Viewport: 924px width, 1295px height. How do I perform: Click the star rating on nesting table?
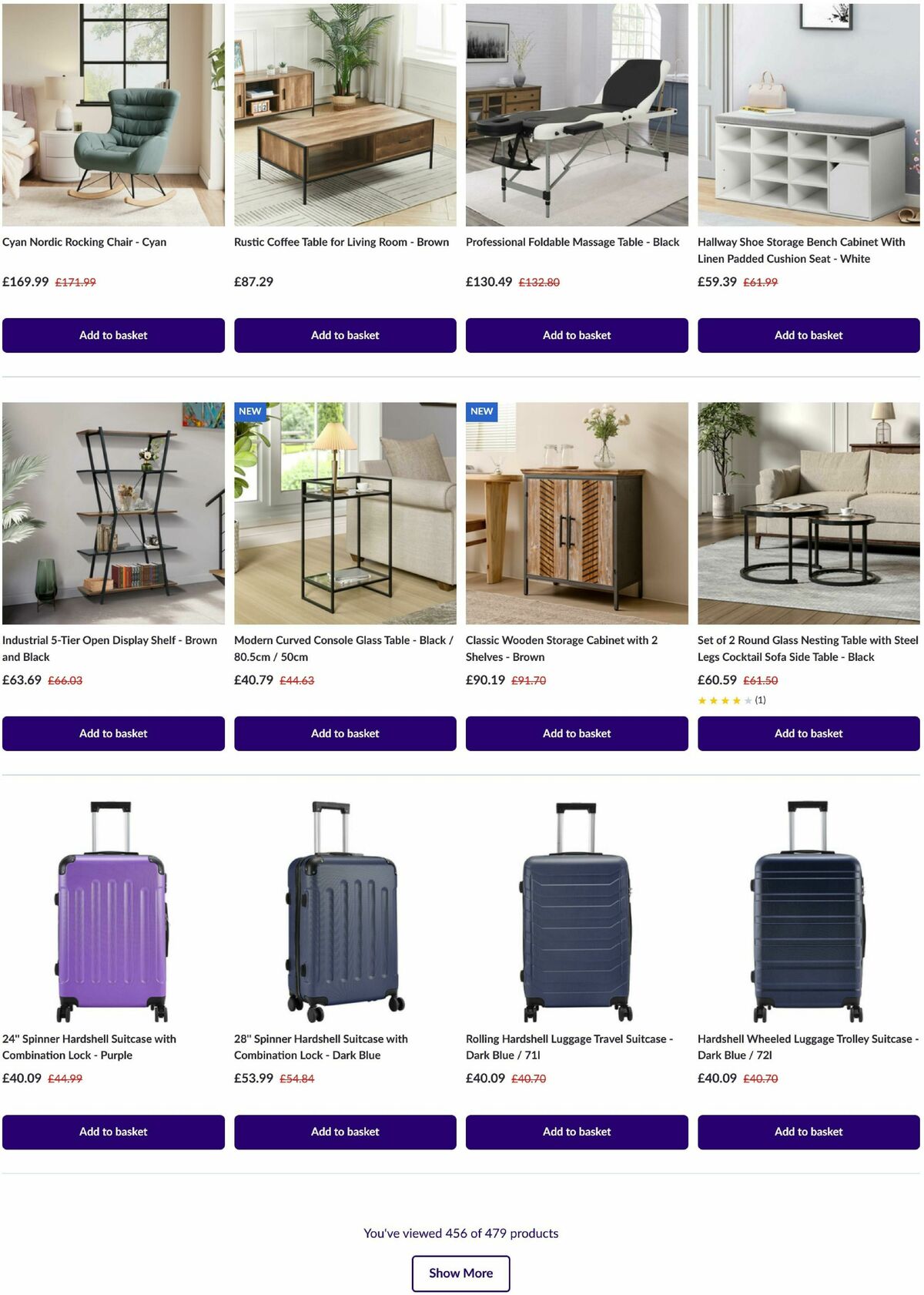tap(724, 700)
